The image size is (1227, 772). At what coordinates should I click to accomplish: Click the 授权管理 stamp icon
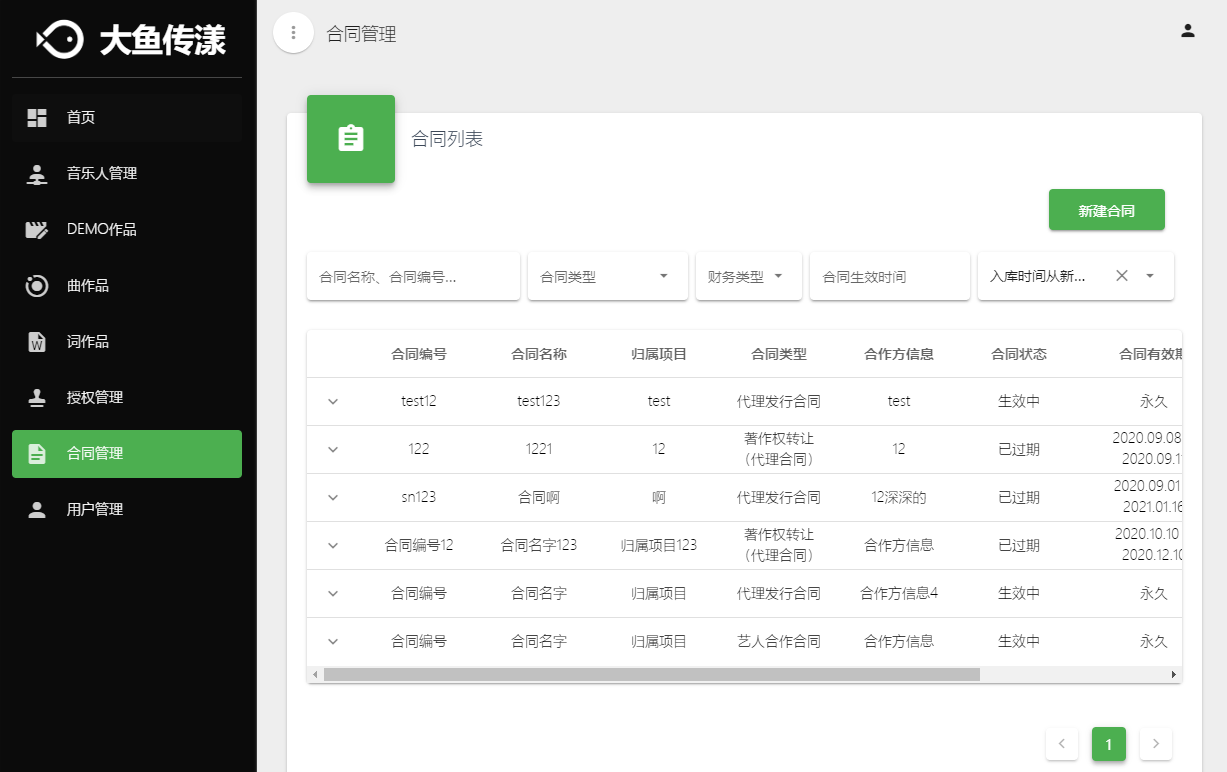(37, 398)
